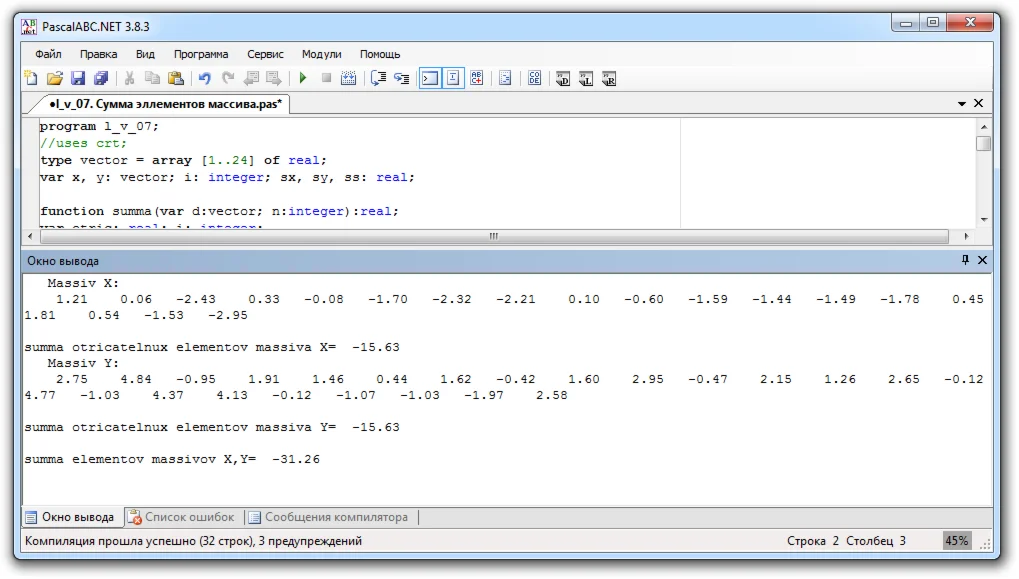Click the blue Undo arrow icon
Screen dimensions: 1019x579
click(x=204, y=78)
